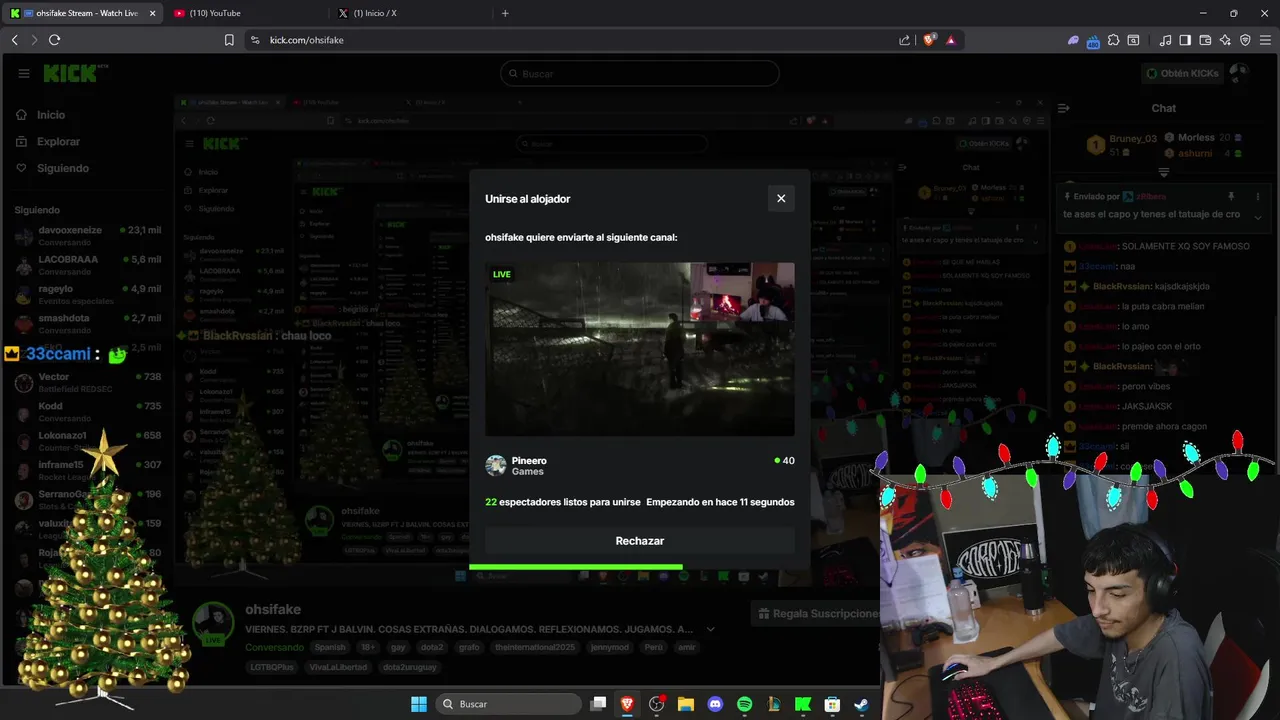
Task: Reload the Kick page
Action: coord(54,40)
